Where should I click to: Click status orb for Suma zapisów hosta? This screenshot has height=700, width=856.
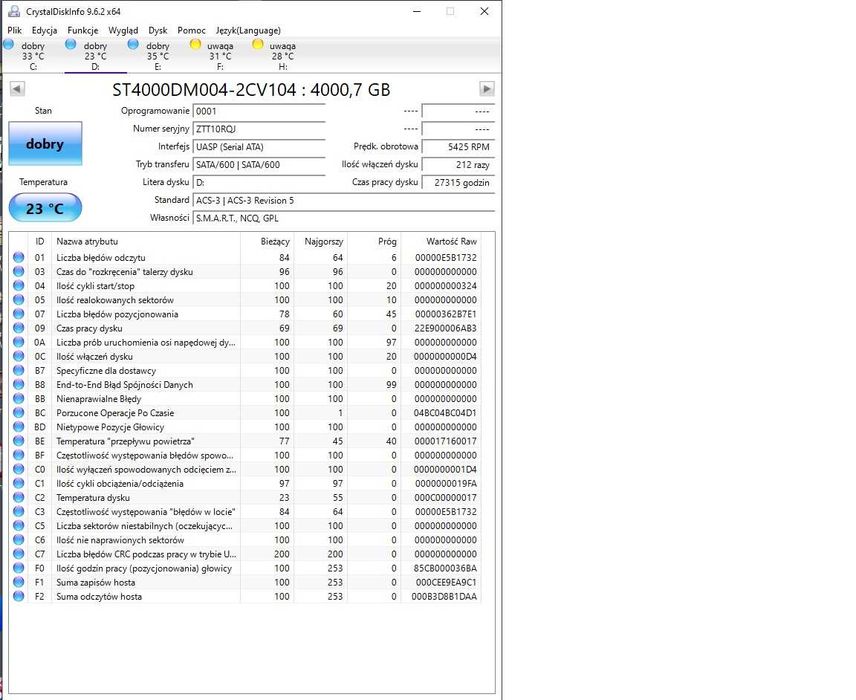19,582
